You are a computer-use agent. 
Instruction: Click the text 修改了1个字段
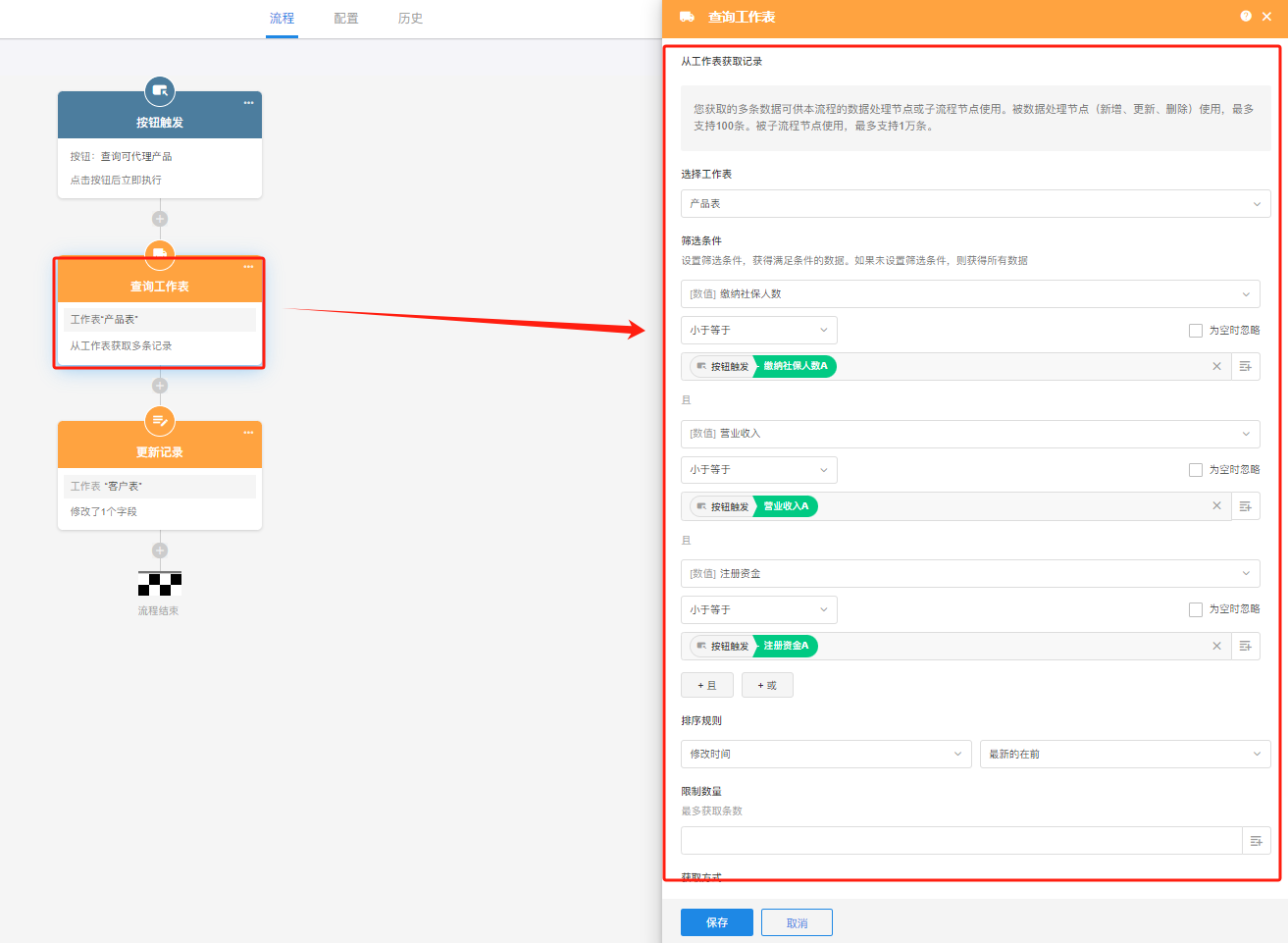(x=103, y=511)
